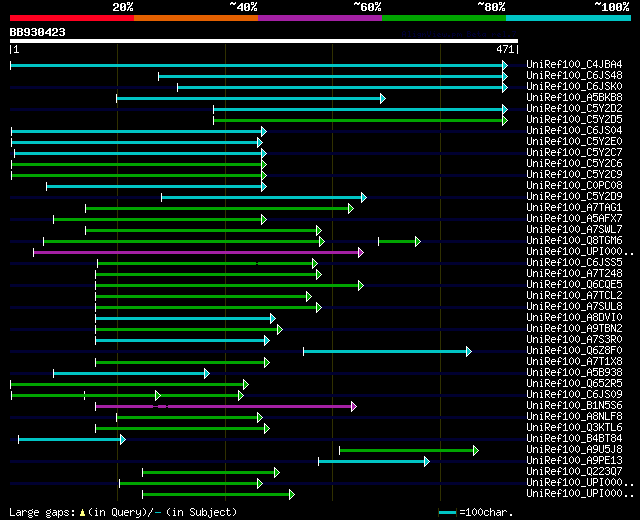Select the UniRef100_A7T1X8 label
This screenshot has width=640, height=520.
(x=574, y=362)
